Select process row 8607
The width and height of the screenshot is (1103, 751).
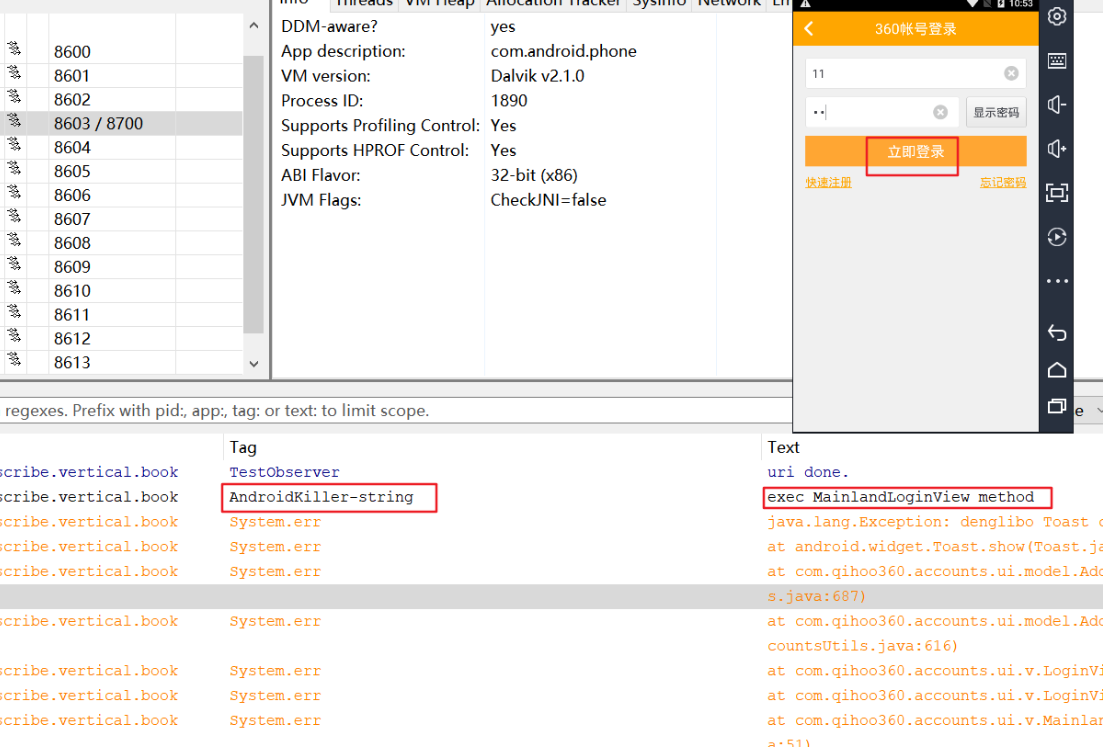click(x=121, y=219)
